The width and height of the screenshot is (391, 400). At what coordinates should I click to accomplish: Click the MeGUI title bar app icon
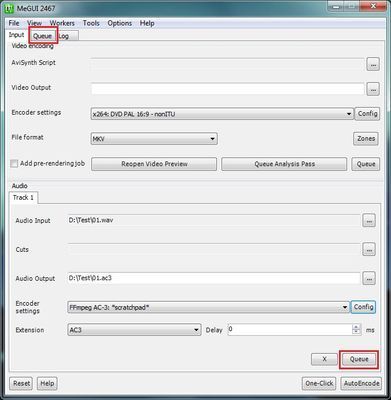pos(8,8)
